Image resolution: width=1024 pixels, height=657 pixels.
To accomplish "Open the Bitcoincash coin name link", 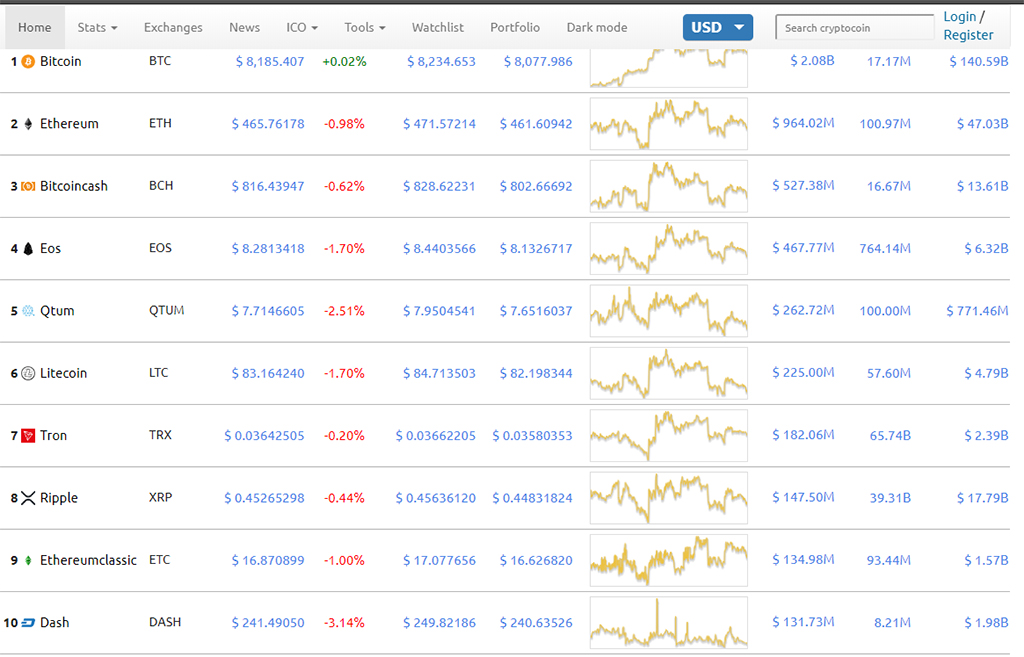I will pos(74,186).
